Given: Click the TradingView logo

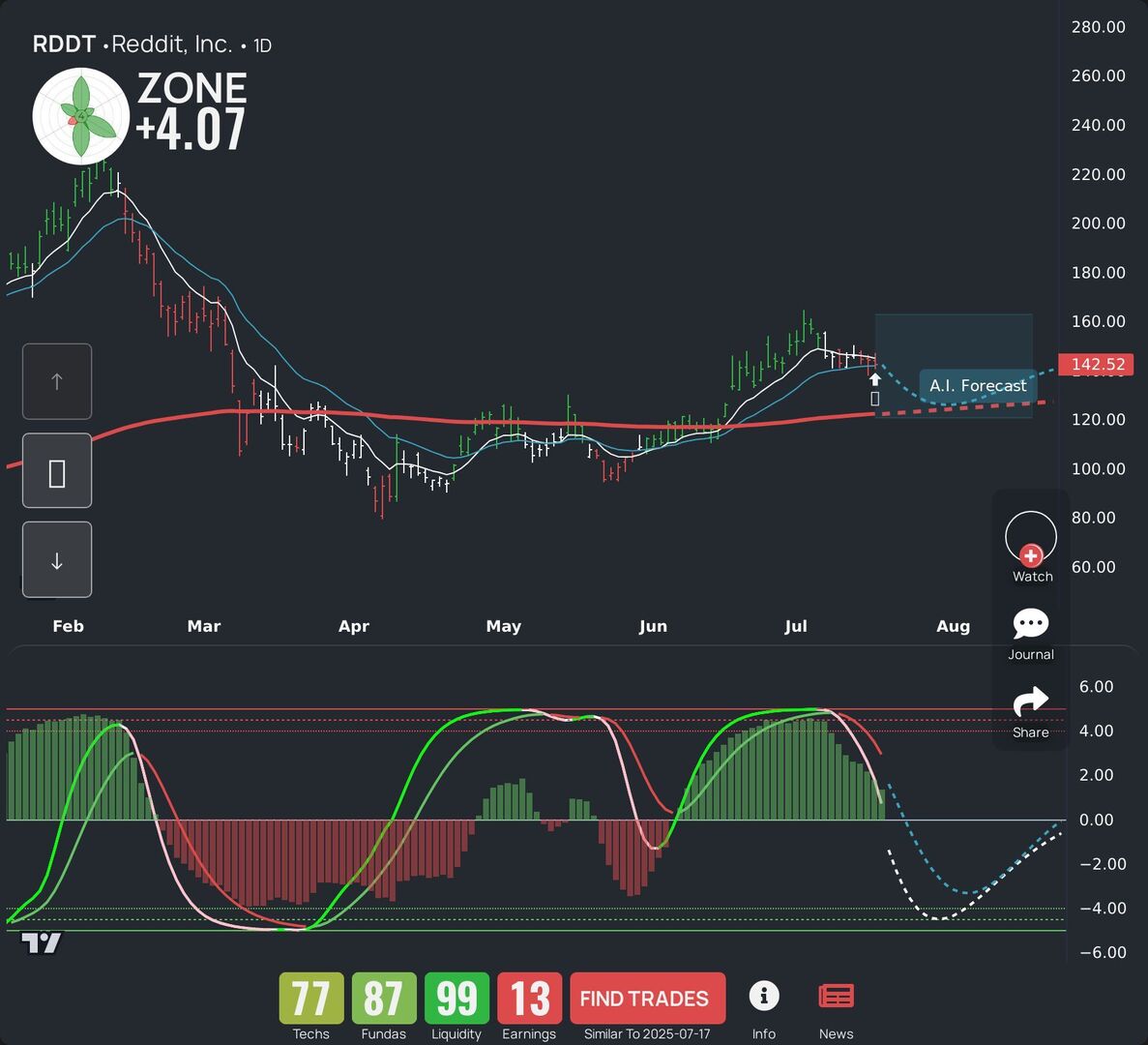Looking at the screenshot, I should coord(41,943).
